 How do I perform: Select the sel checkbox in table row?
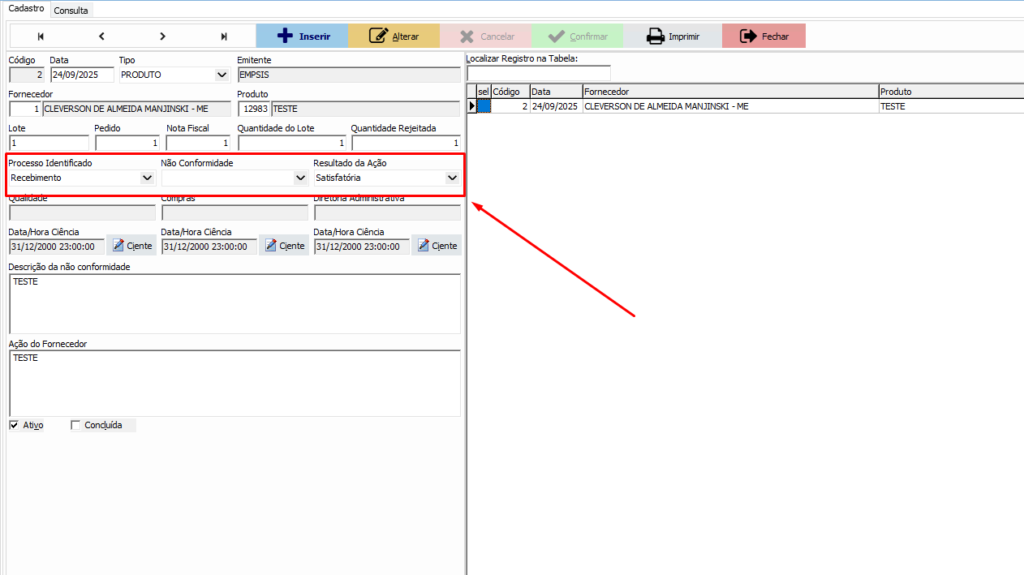click(484, 106)
